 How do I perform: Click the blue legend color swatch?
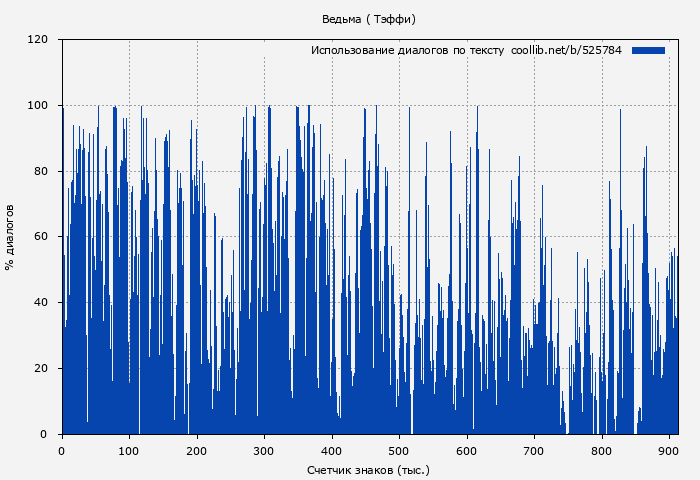click(x=648, y=50)
